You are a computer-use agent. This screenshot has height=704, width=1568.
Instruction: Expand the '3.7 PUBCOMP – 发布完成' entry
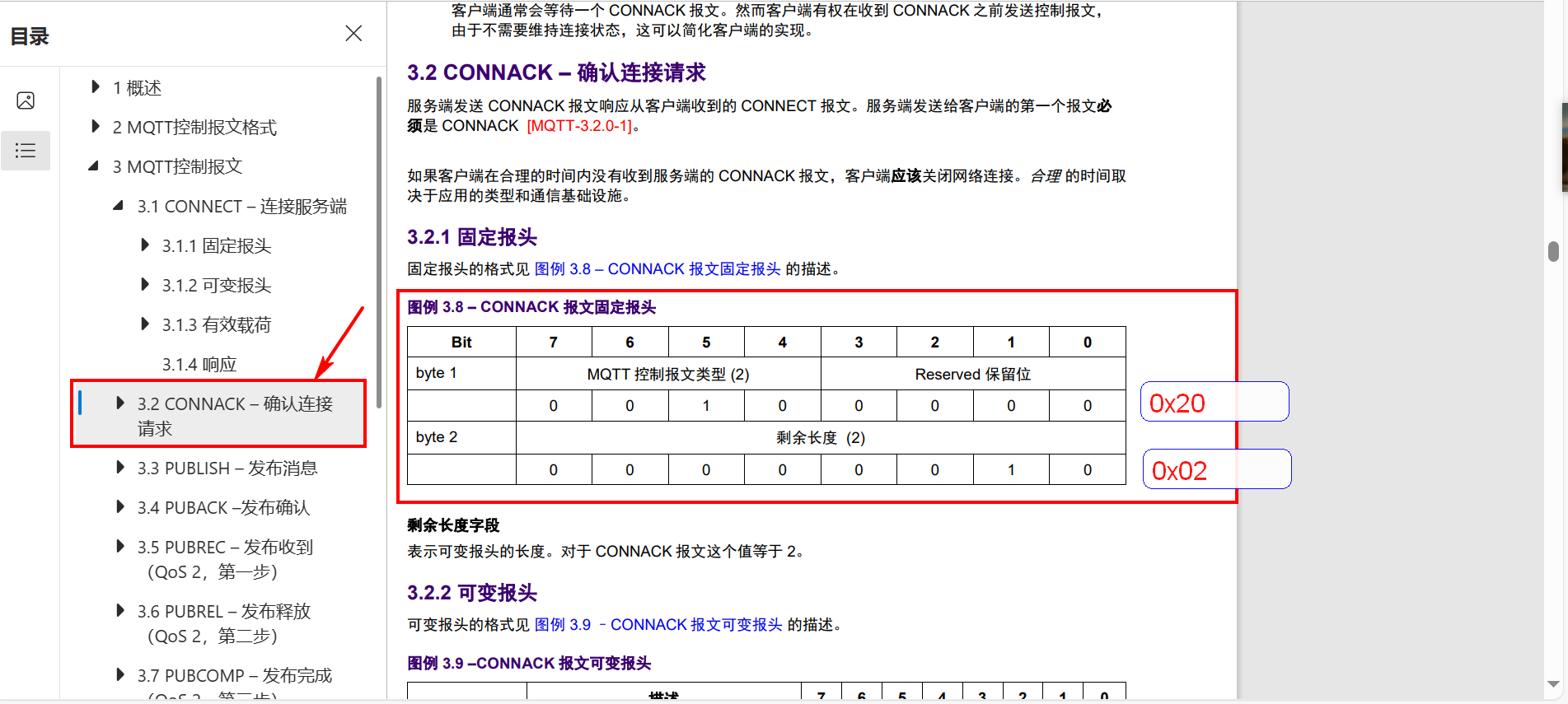(x=120, y=675)
